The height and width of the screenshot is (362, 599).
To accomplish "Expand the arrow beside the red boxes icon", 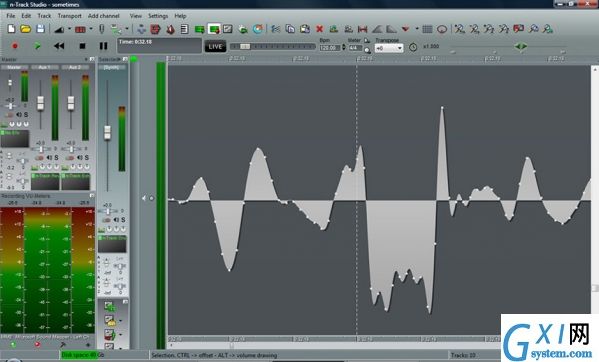I will pyautogui.click(x=91, y=29).
